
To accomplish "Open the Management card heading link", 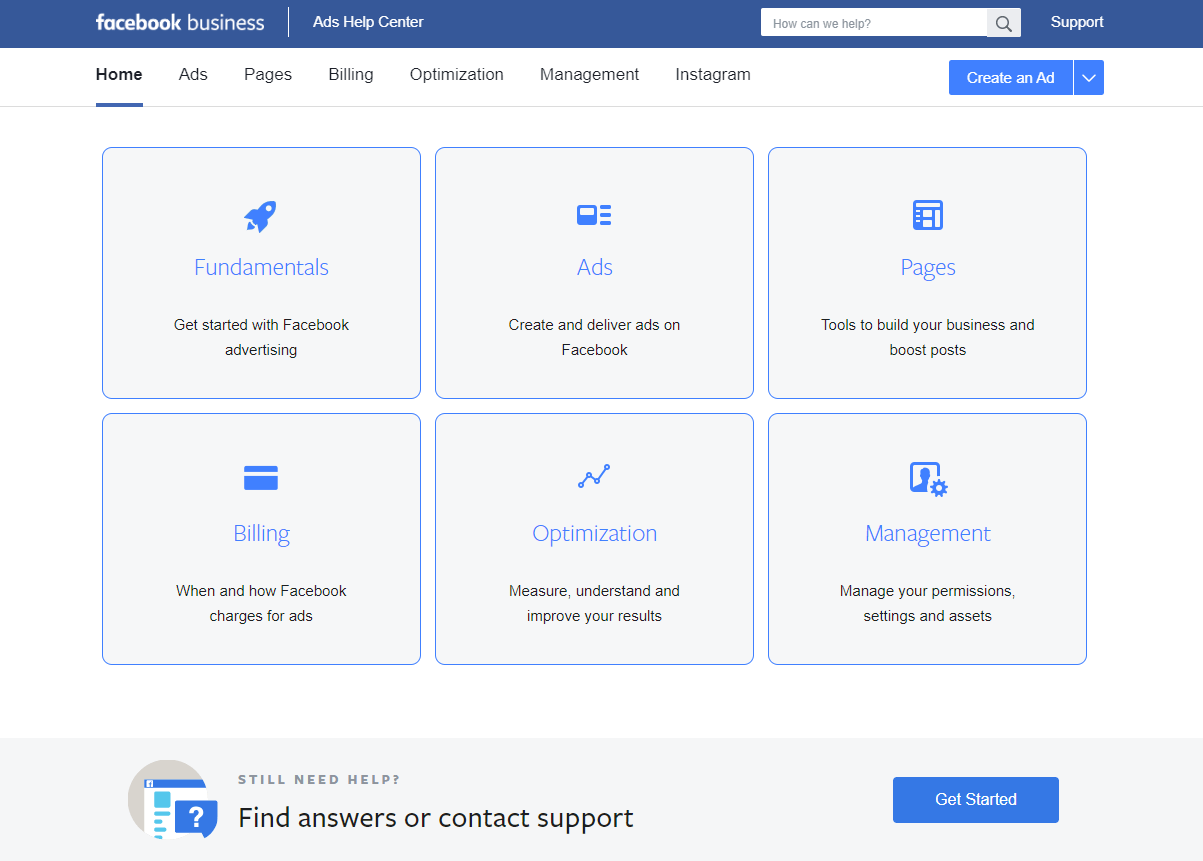I will click(x=928, y=534).
